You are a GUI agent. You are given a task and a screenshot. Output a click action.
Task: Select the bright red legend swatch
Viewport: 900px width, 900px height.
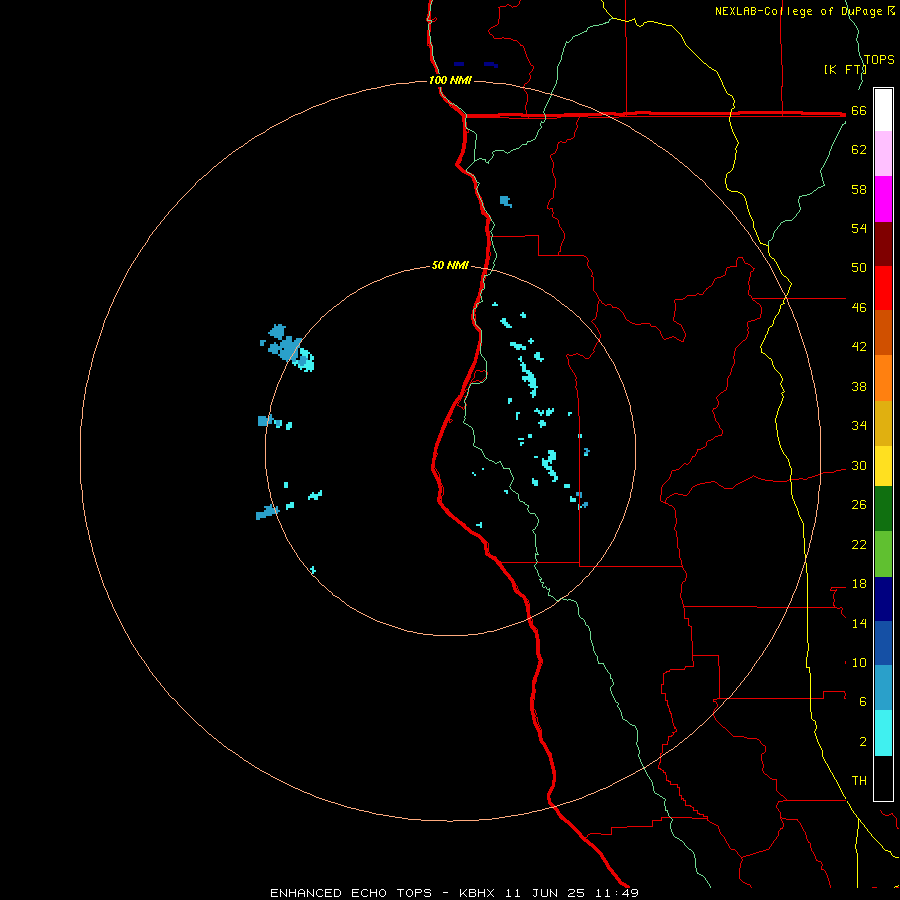click(883, 288)
